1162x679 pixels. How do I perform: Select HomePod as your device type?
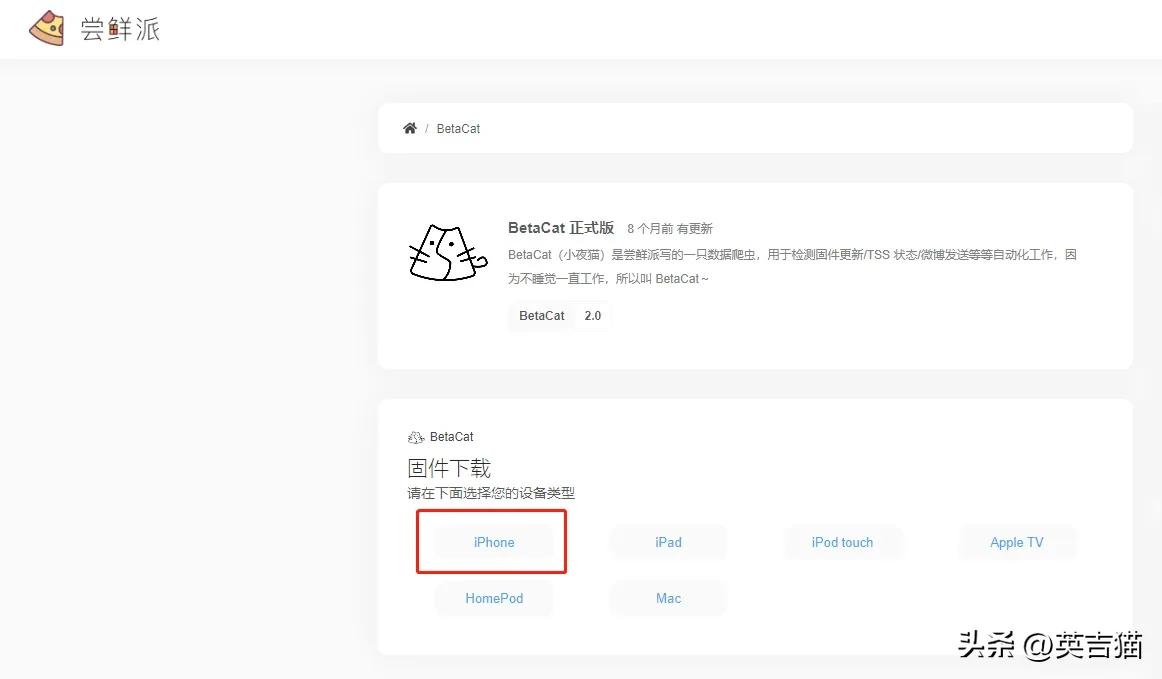coord(493,598)
